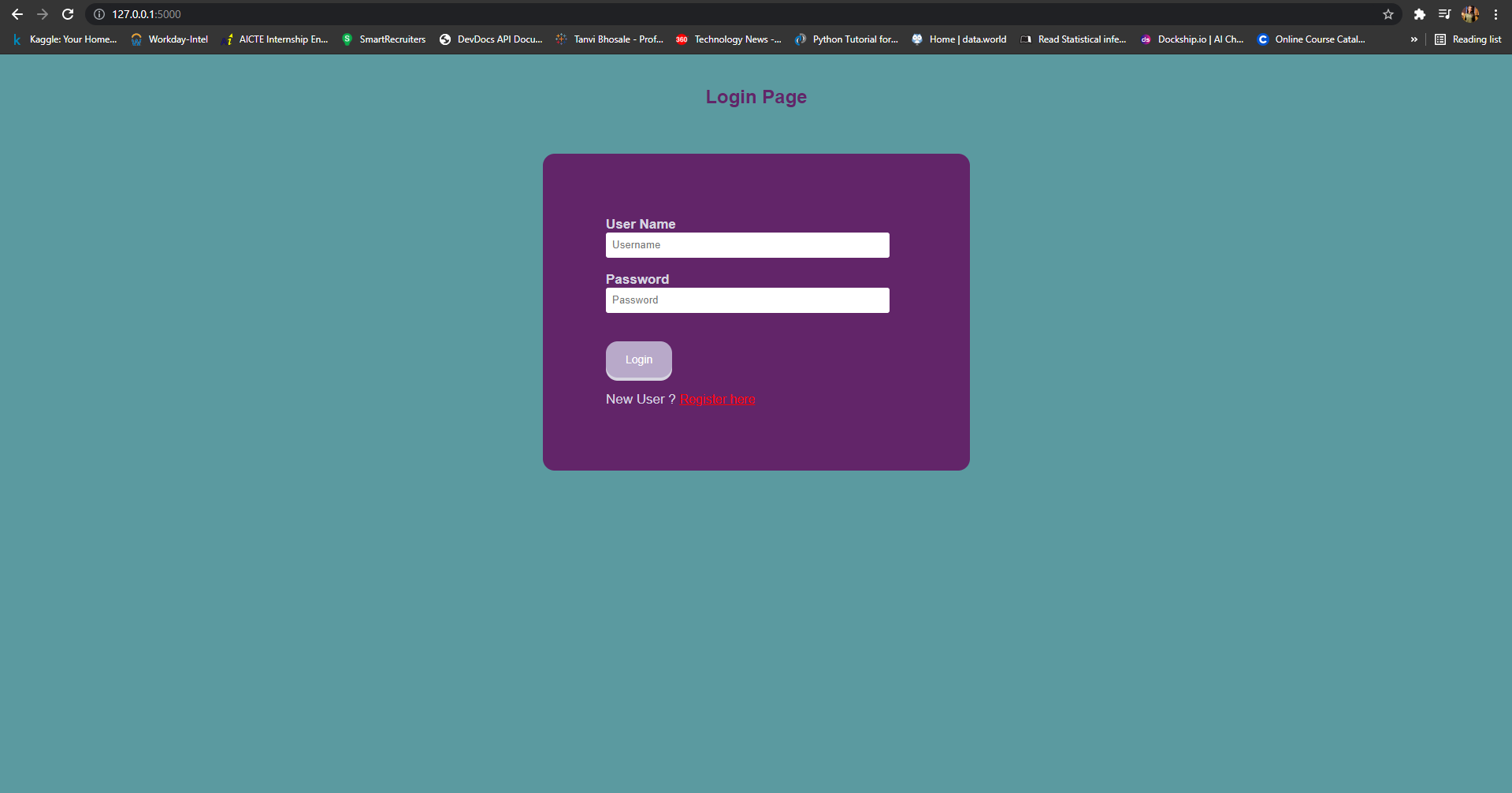
Task: Open the Reading list
Action: point(1467,39)
